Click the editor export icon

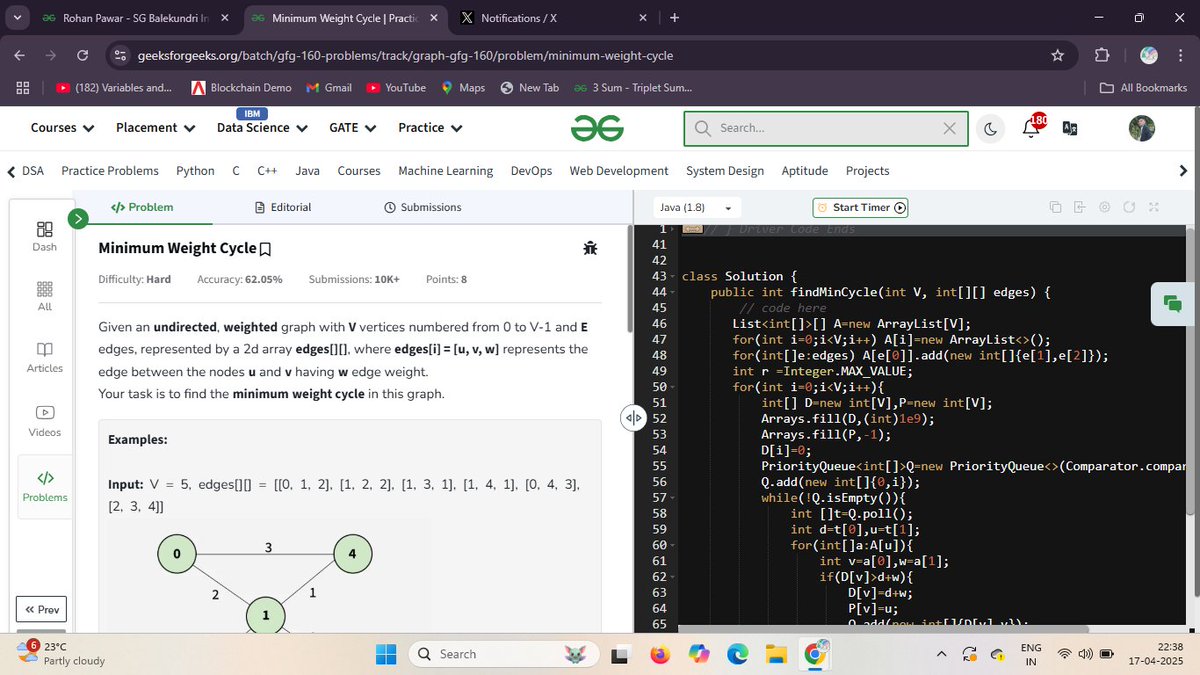click(x=1079, y=207)
